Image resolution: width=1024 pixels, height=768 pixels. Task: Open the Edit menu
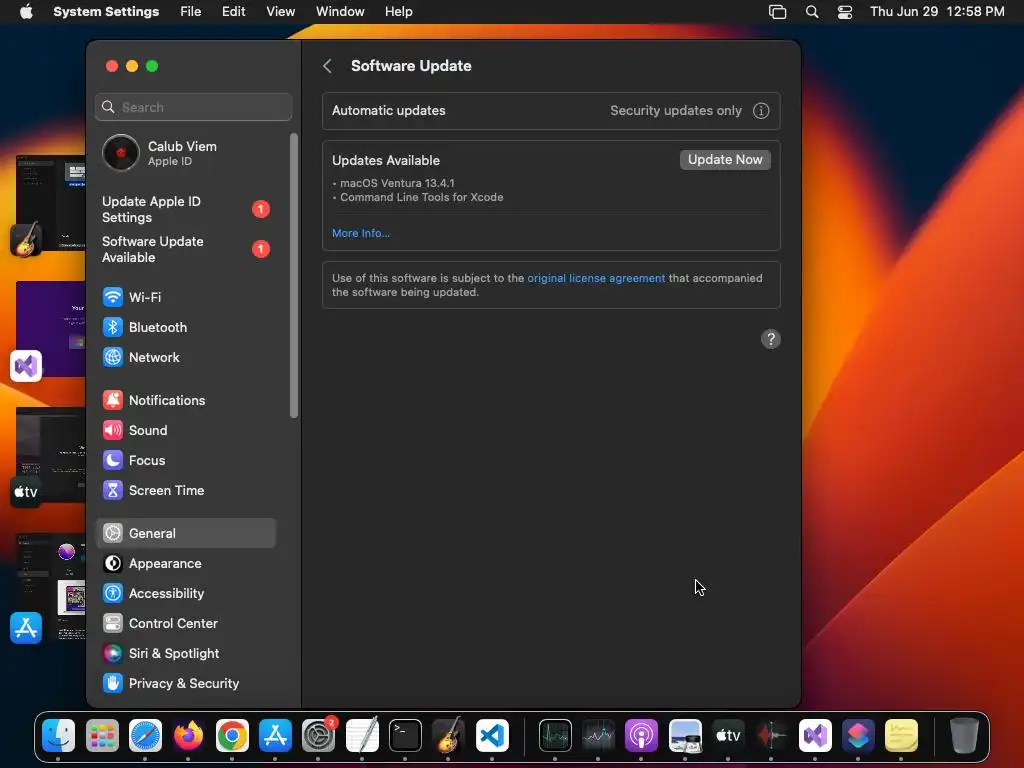[233, 12]
